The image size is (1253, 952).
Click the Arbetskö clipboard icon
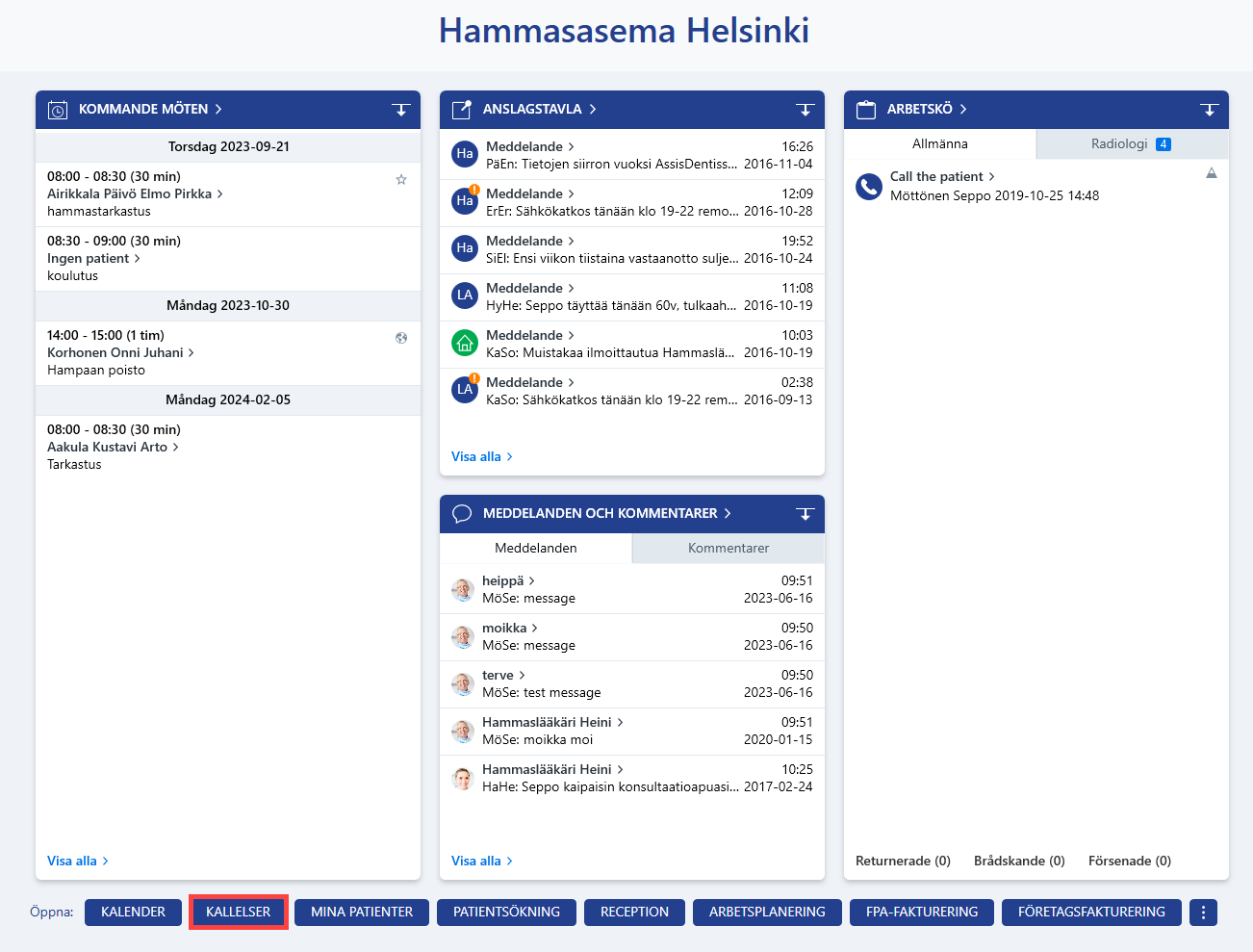(866, 110)
